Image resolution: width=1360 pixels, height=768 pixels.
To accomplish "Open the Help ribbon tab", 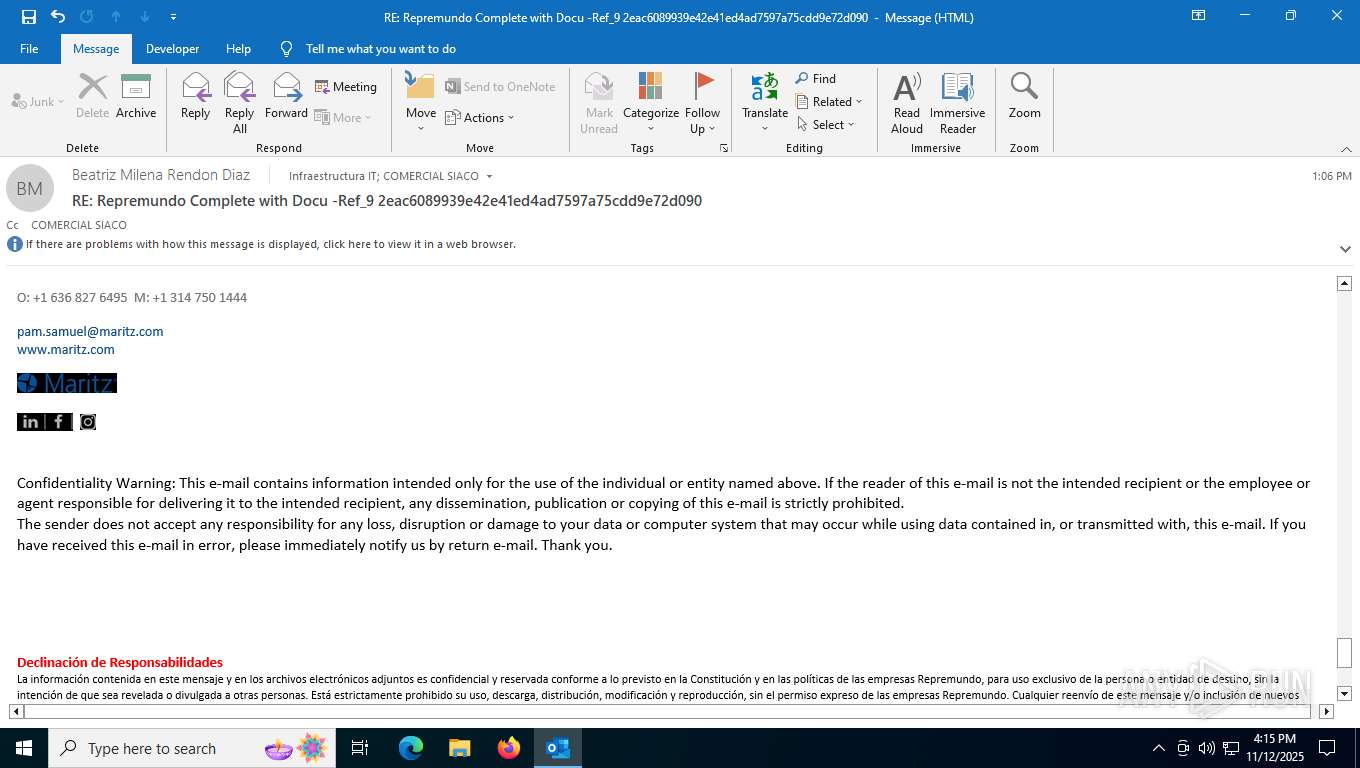I will (x=238, y=49).
